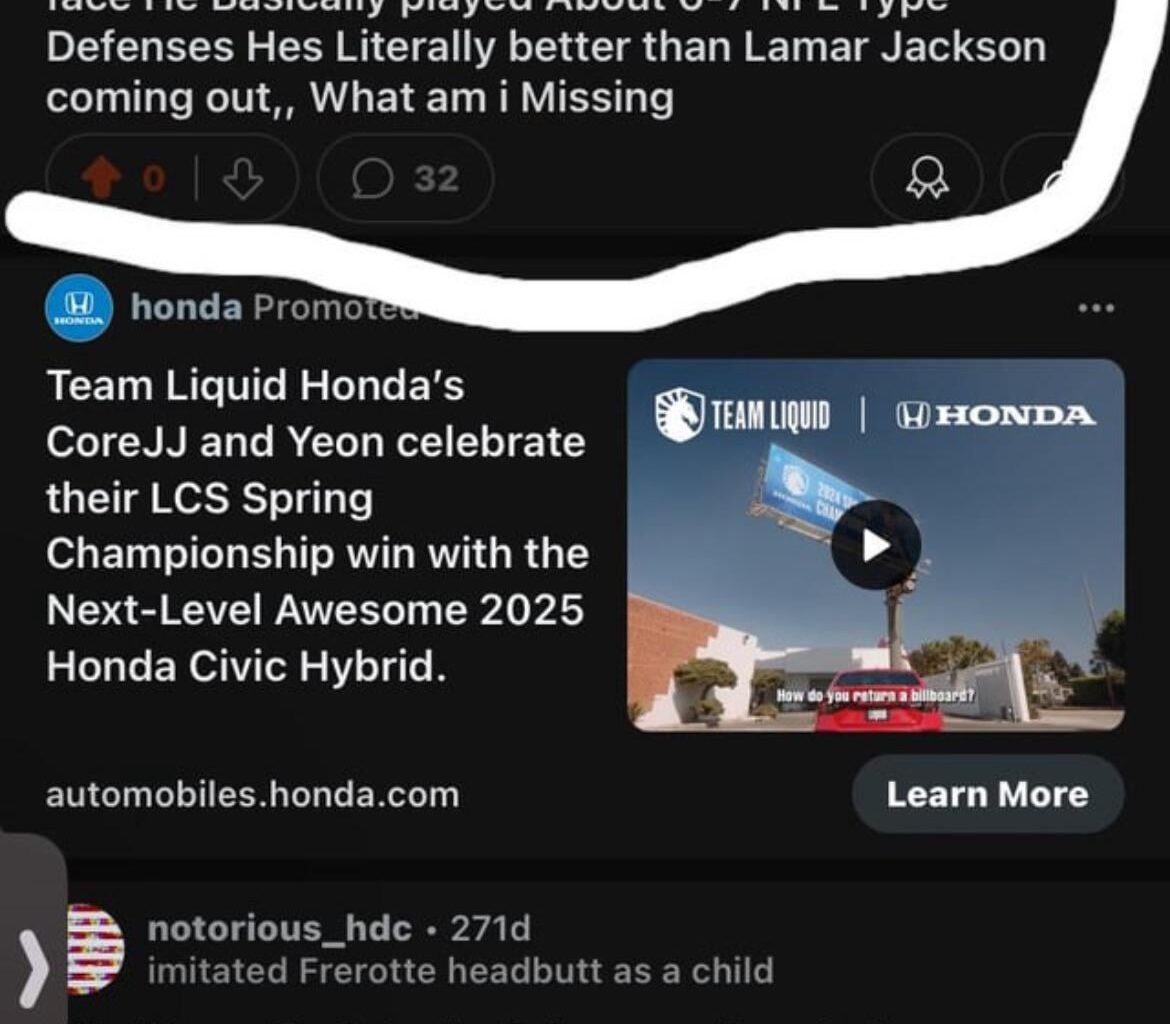Open the honda advertiser avatar
This screenshot has height=1024, width=1170.
[79, 307]
